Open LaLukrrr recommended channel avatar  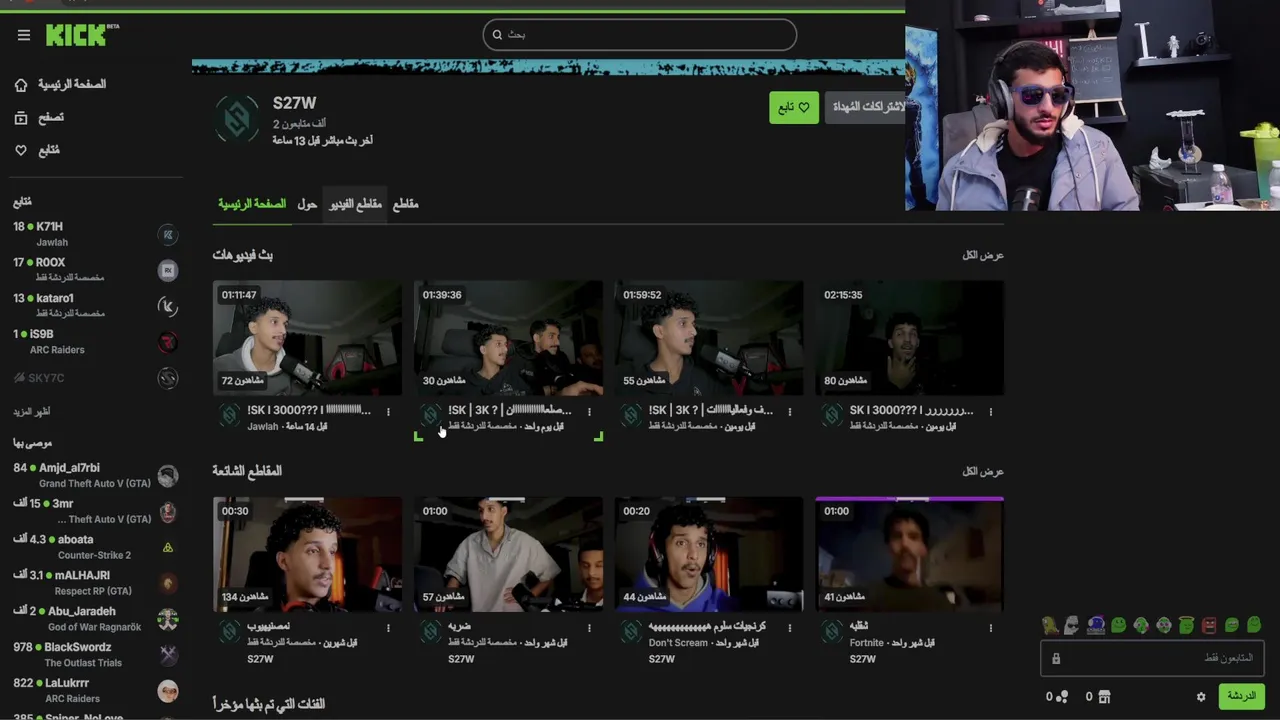pos(168,691)
